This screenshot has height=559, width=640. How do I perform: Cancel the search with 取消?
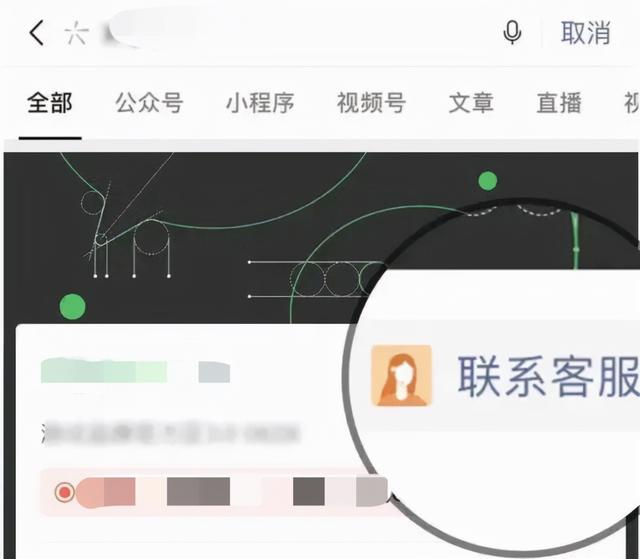pyautogui.click(x=585, y=33)
